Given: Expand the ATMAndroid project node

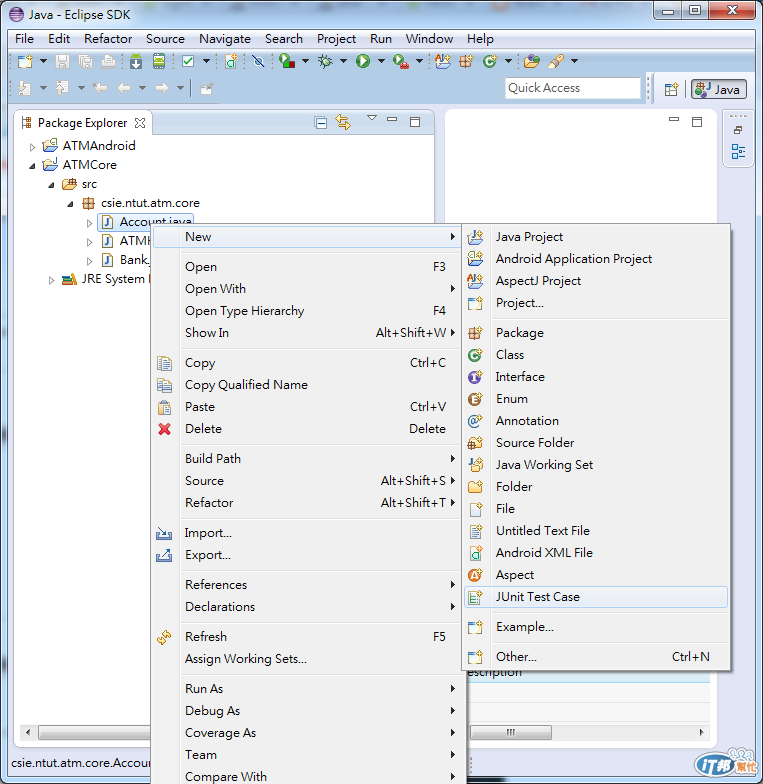Looking at the screenshot, I should coord(32,146).
